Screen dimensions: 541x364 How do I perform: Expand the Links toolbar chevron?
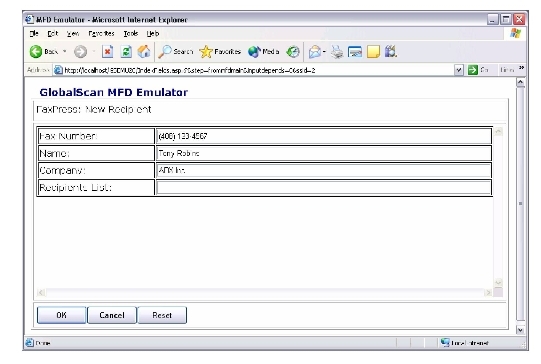(522, 68)
